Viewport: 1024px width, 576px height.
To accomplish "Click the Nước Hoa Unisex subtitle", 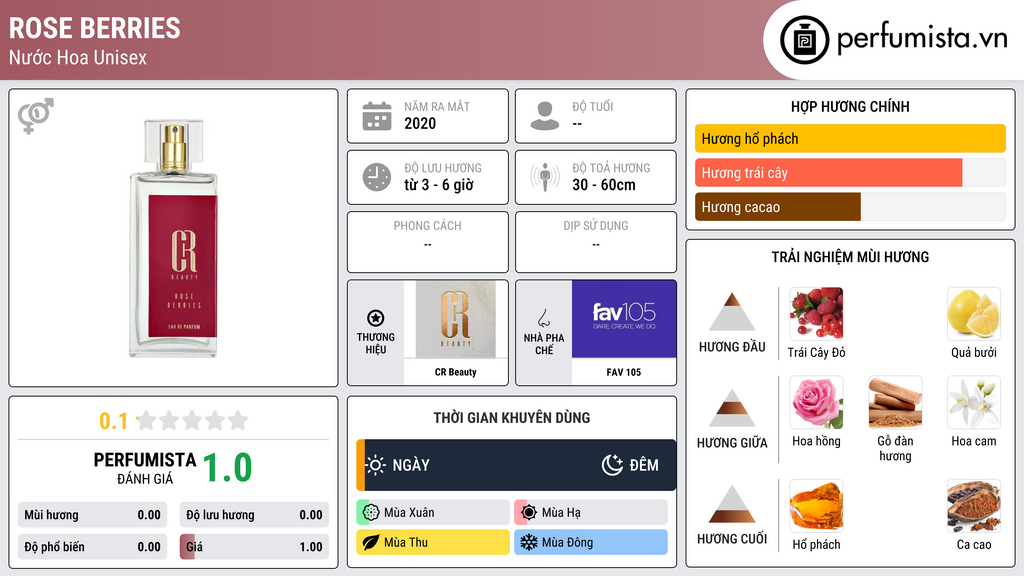I will 78,58.
